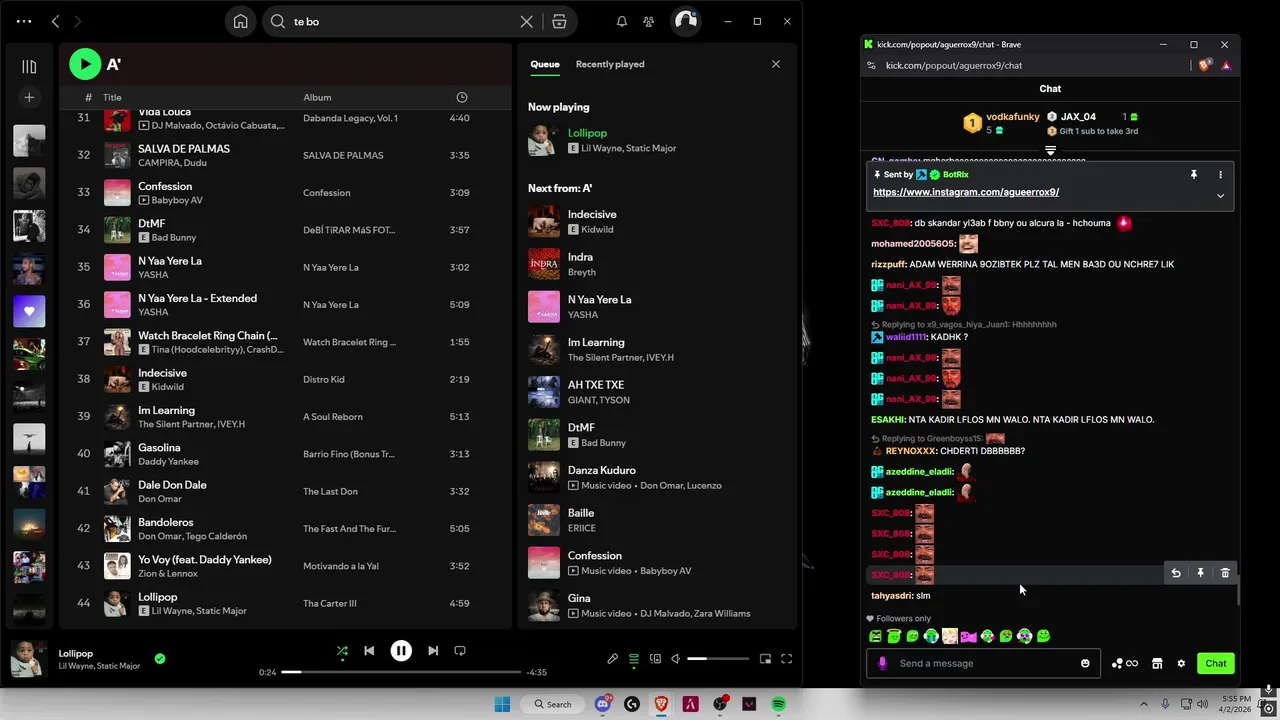Open Your Library sidebar icon

pyautogui.click(x=29, y=66)
